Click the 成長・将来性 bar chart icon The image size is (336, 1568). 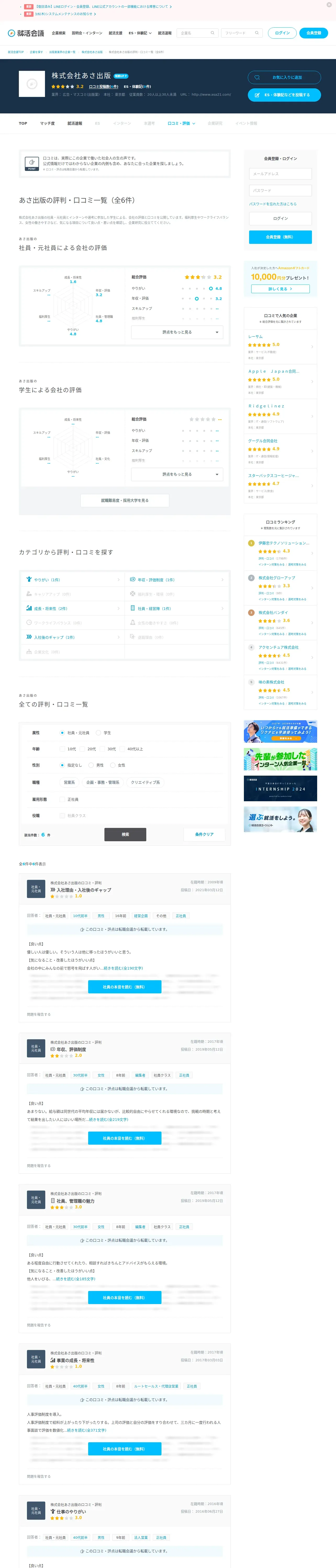[29, 608]
